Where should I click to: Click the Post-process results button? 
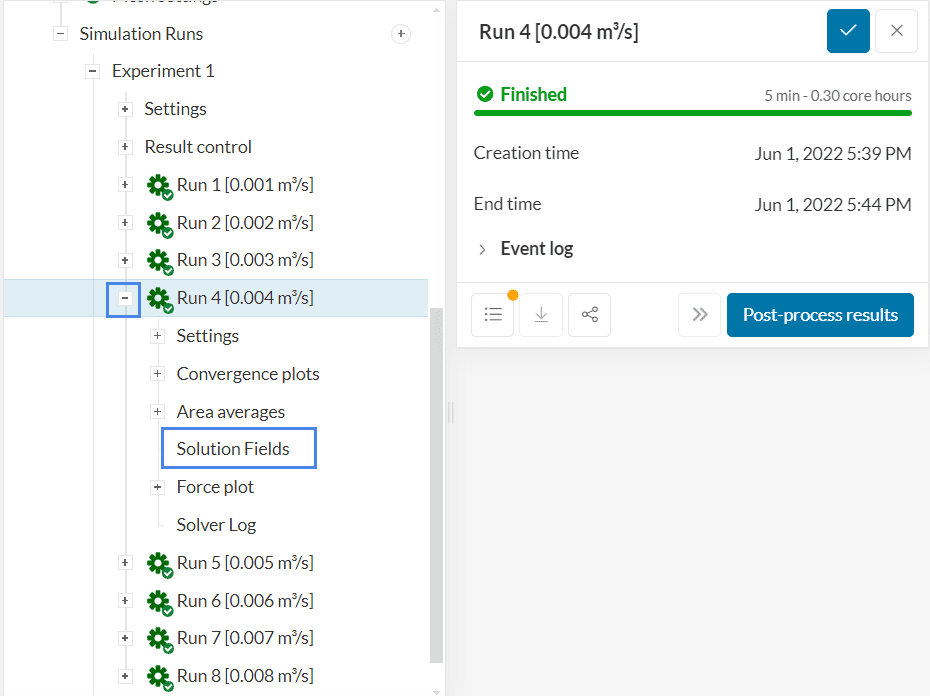[x=820, y=315]
